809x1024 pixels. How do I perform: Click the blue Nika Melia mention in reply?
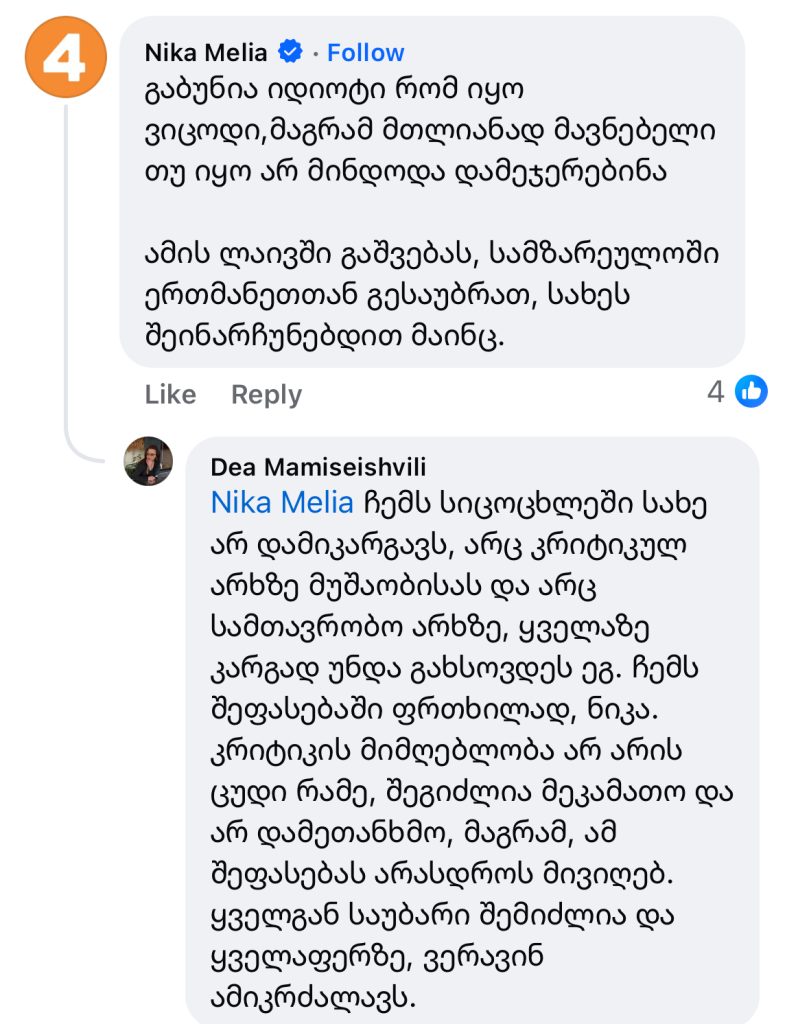pyautogui.click(x=282, y=502)
